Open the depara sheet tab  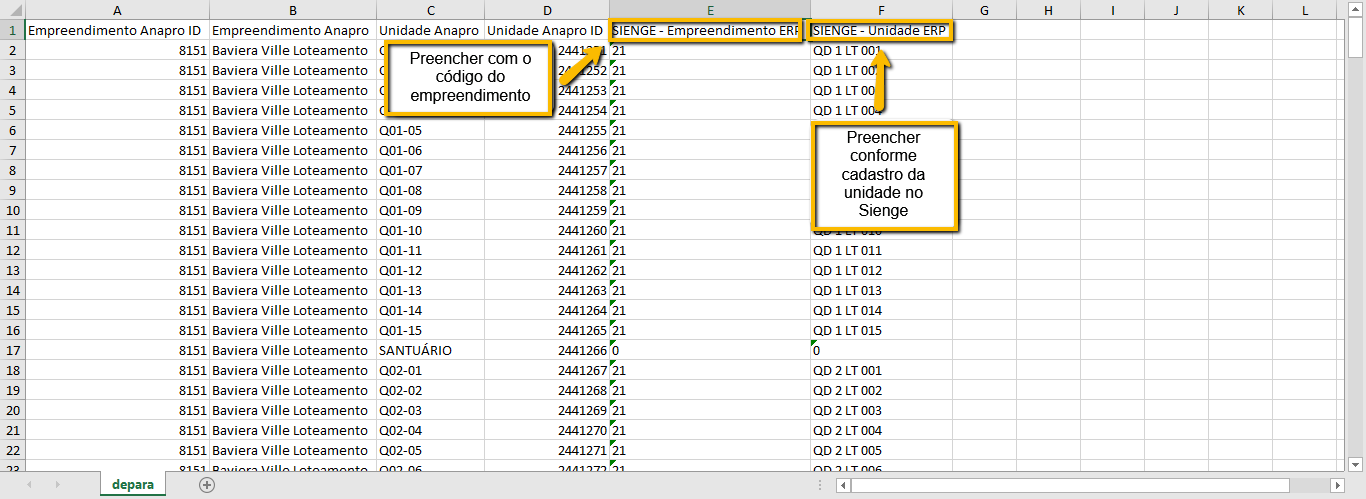click(x=133, y=485)
